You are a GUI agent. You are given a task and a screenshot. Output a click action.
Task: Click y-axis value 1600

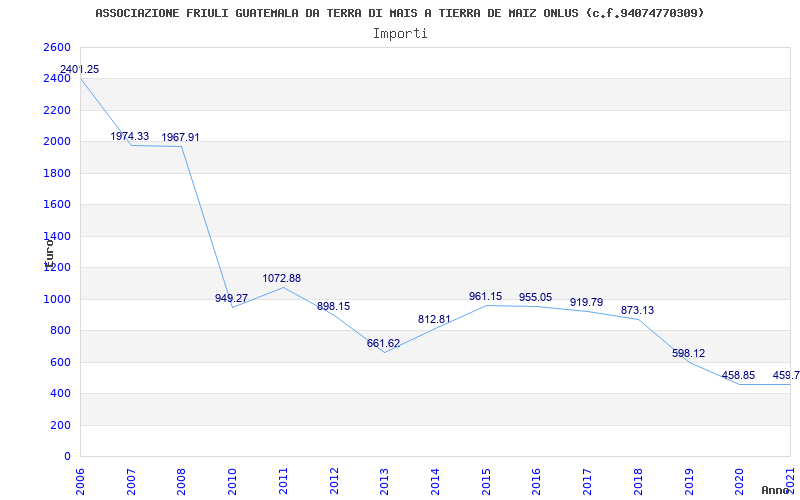[x=57, y=205]
